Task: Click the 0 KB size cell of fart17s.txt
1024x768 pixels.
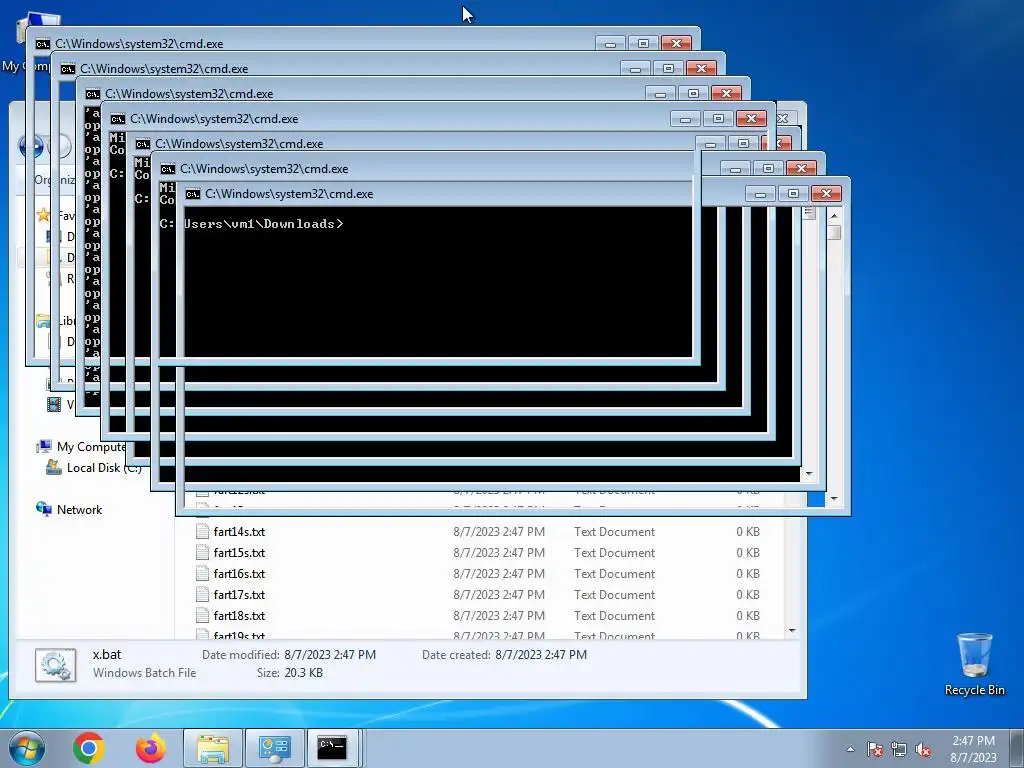Action: (x=748, y=594)
